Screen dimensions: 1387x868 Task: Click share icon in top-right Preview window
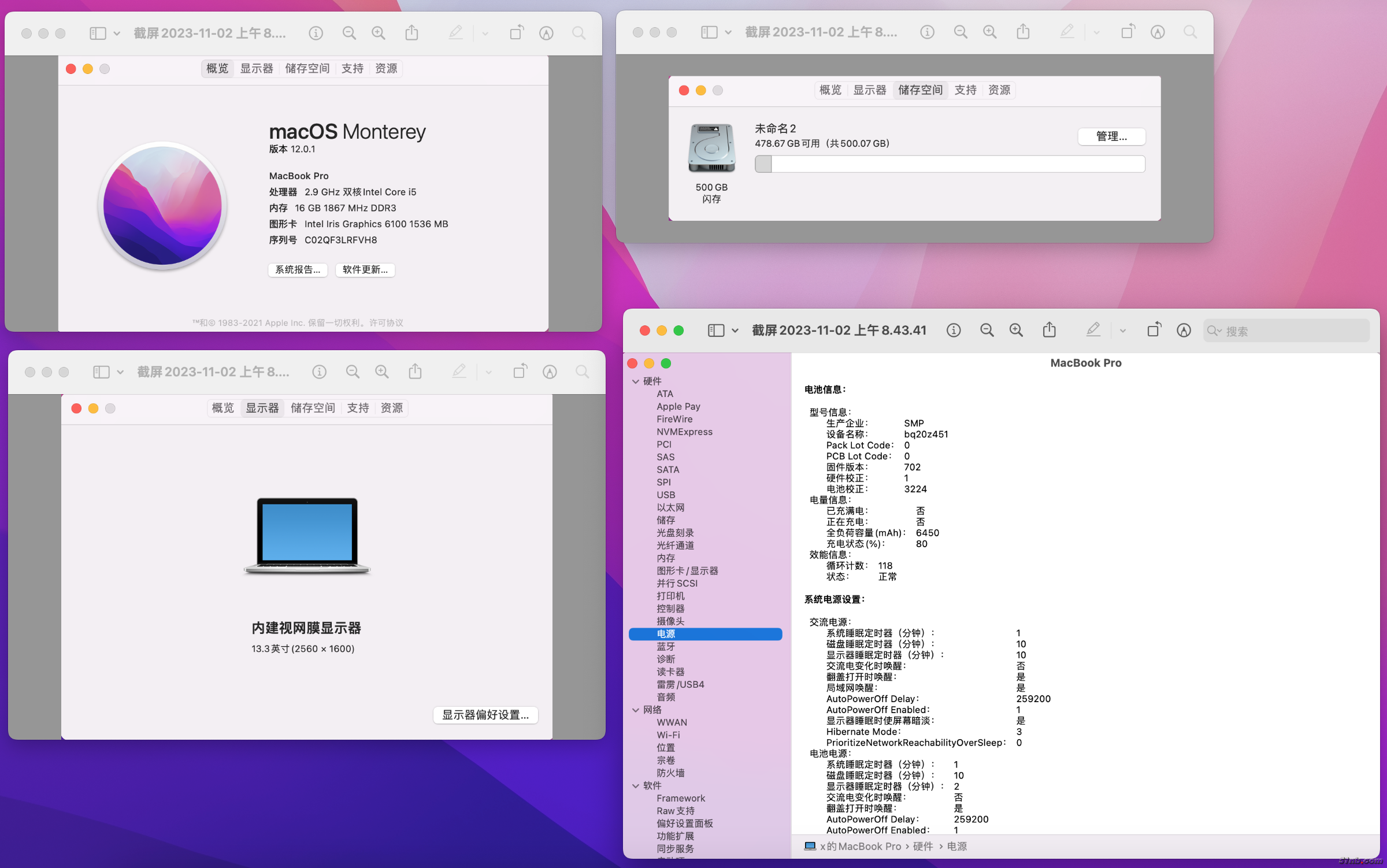click(x=1023, y=31)
